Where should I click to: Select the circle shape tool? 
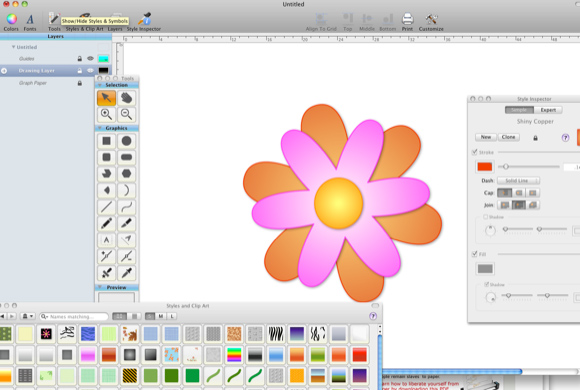[127, 141]
